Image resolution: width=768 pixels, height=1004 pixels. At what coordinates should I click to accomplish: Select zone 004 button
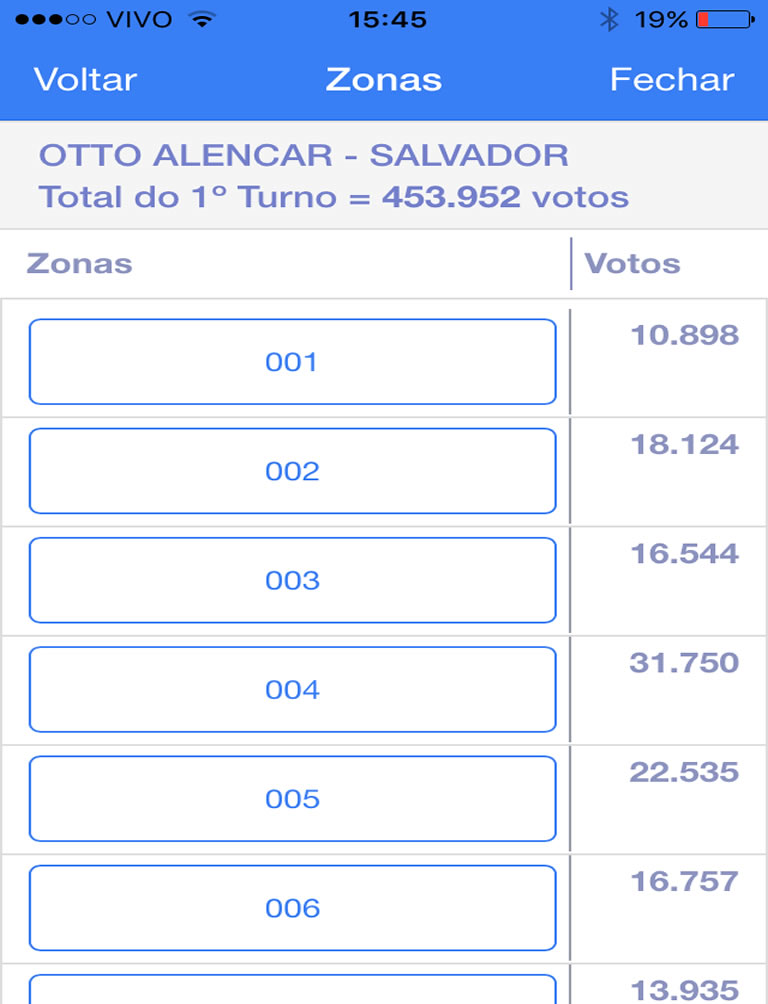(292, 689)
